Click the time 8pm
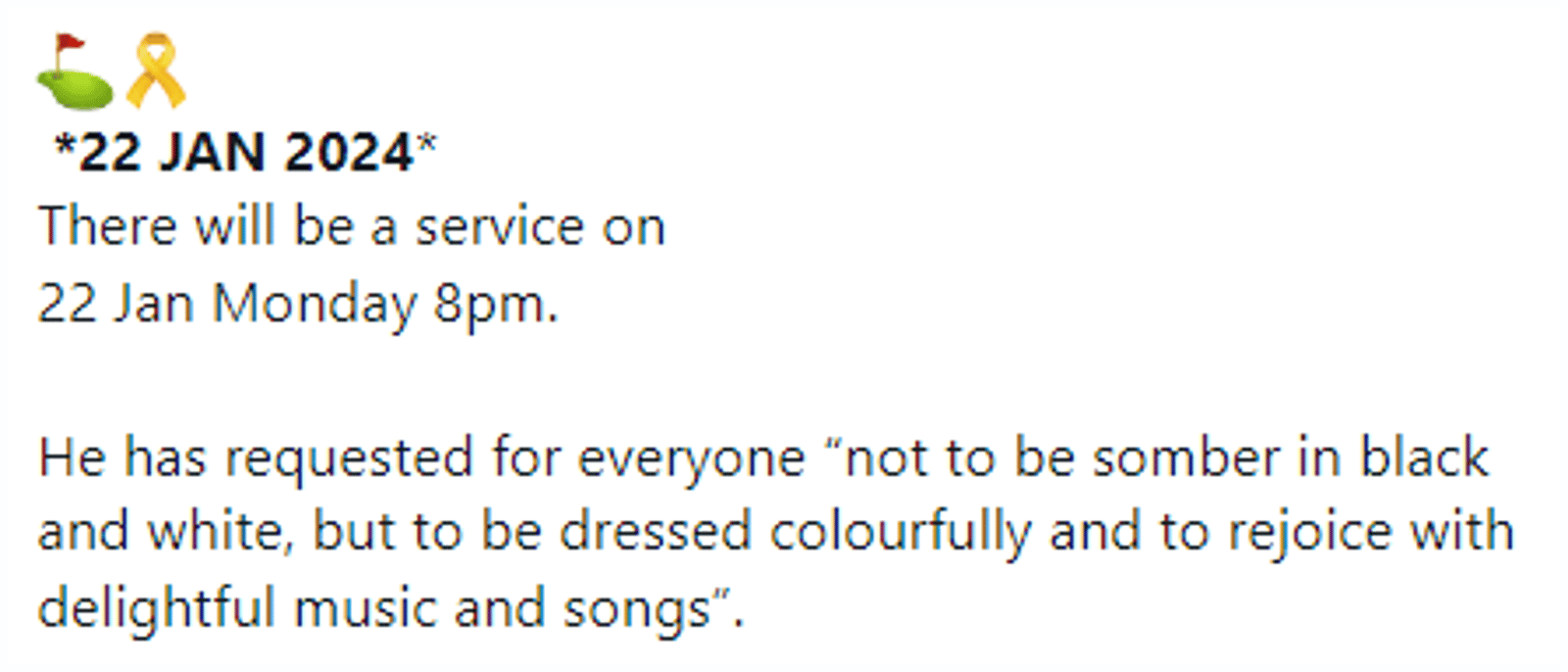The width and height of the screenshot is (1568, 672). 496,305
